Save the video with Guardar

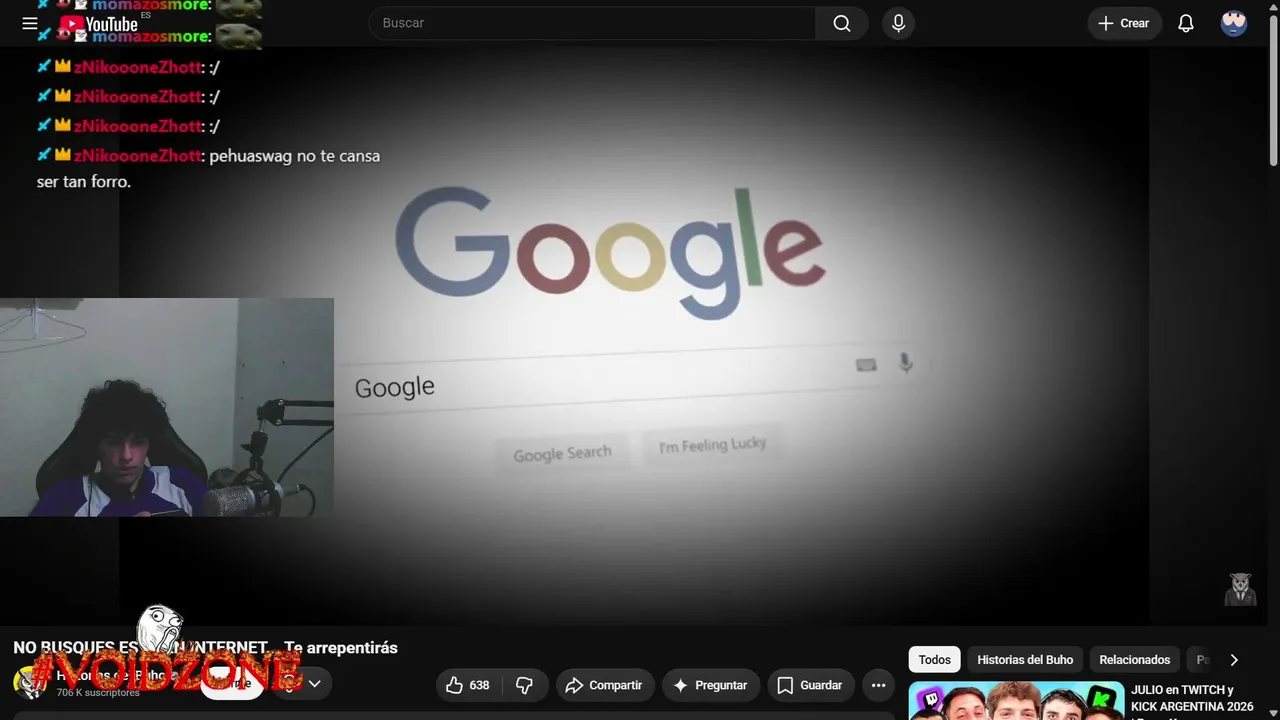click(811, 685)
